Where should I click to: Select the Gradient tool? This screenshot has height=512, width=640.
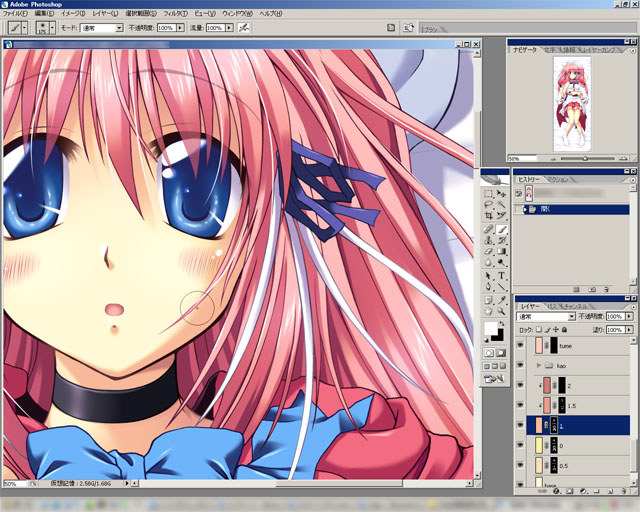(x=501, y=252)
